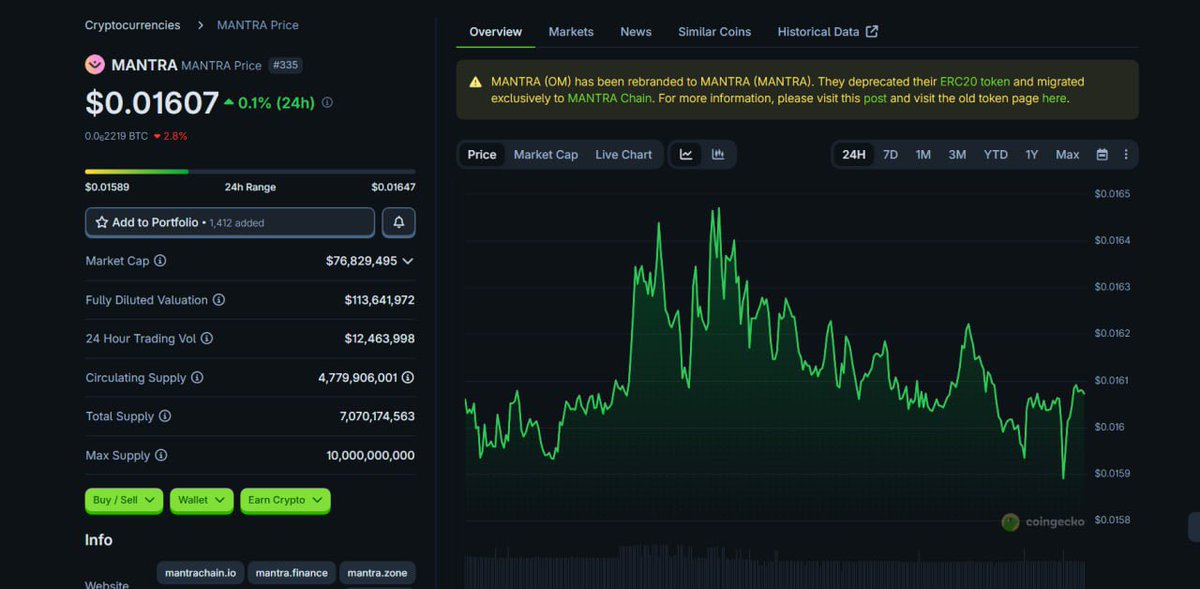This screenshot has width=1200, height=589.
Task: Visit mantra.zone website link
Action: (x=378, y=573)
